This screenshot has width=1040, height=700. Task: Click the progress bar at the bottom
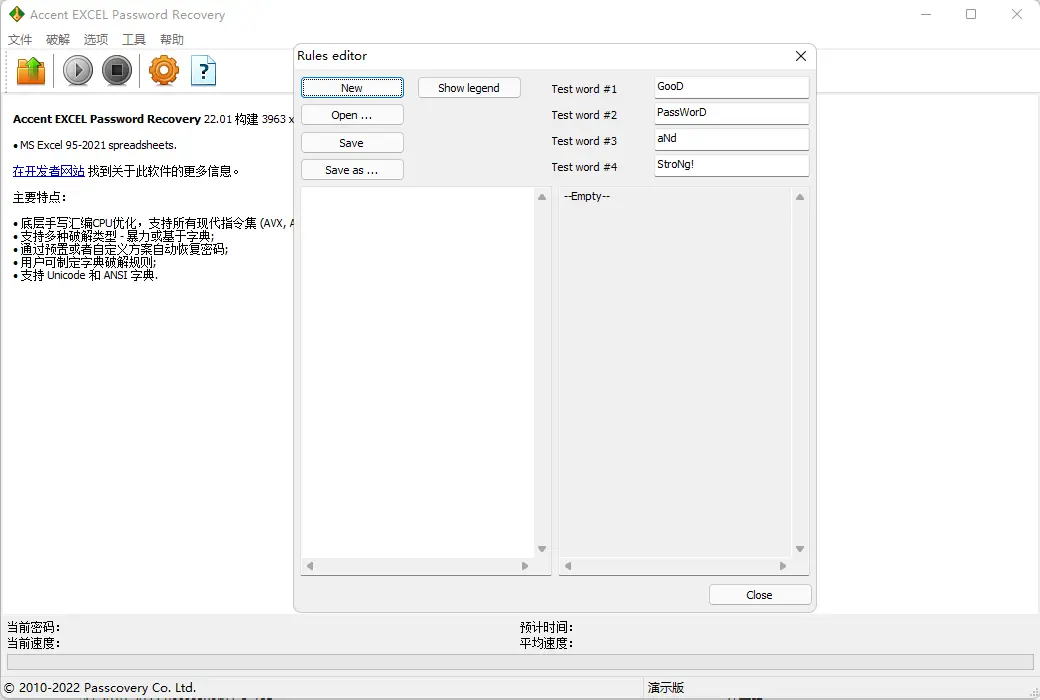click(520, 662)
